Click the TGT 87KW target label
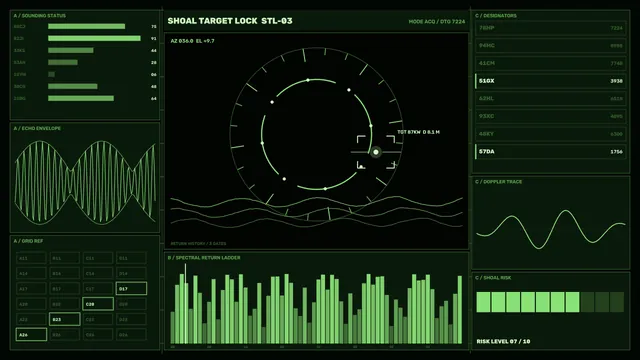The height and width of the screenshot is (360, 640). pyautogui.click(x=419, y=132)
